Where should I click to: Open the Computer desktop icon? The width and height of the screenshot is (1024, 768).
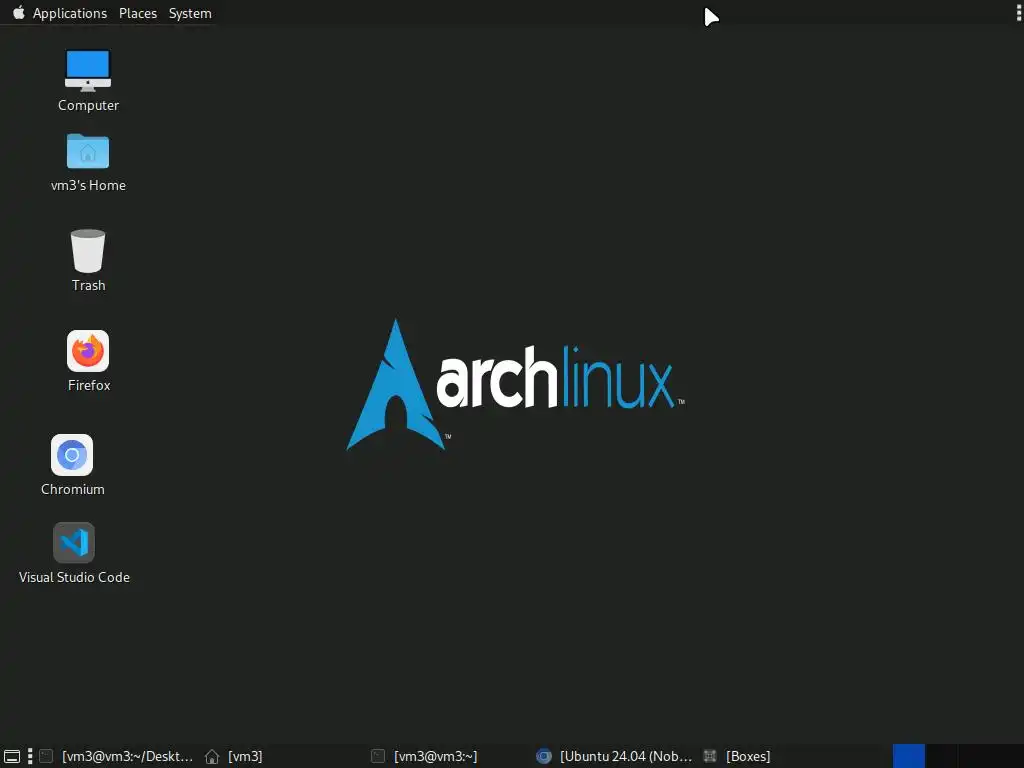point(88,81)
